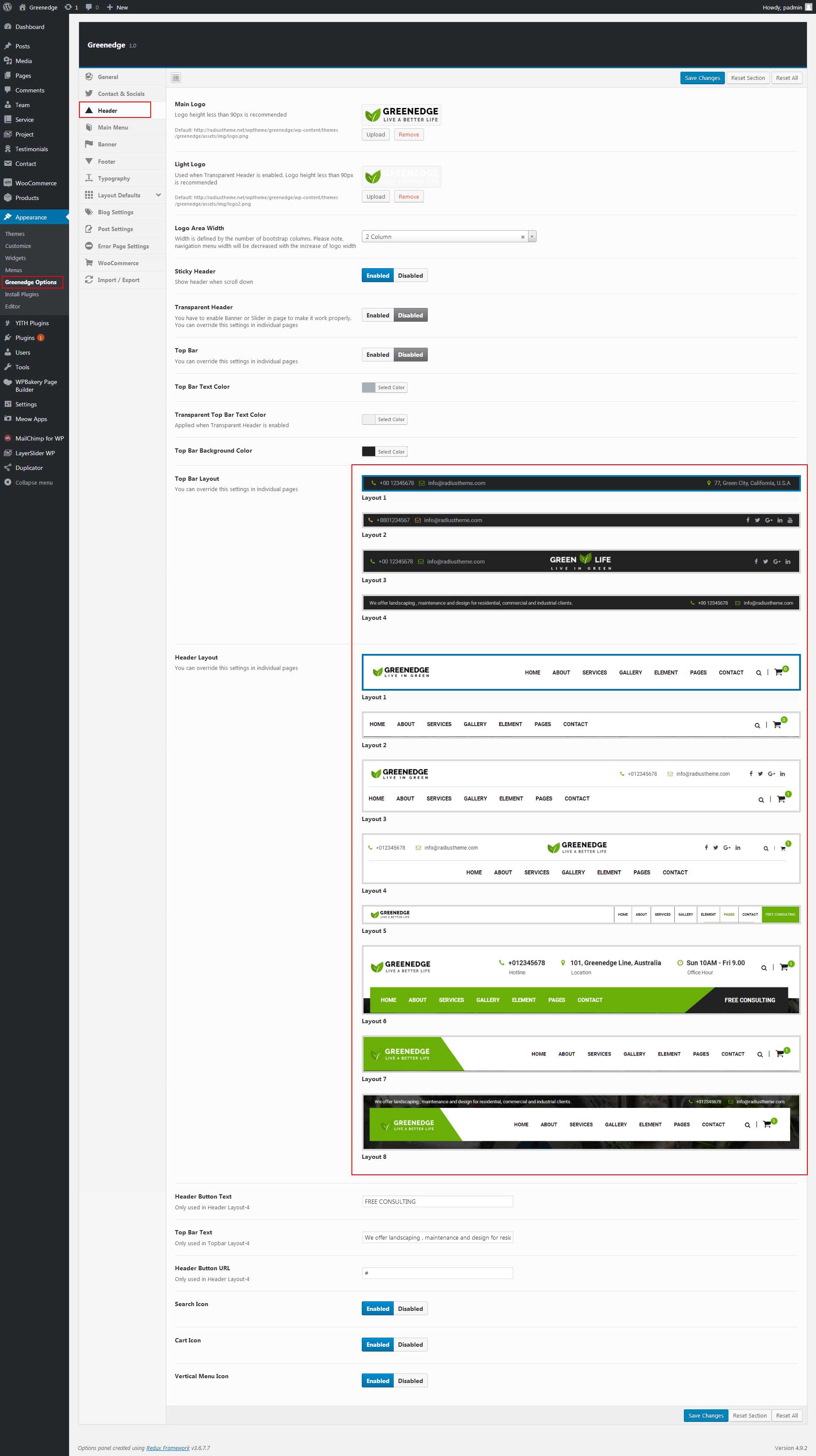The width and height of the screenshot is (816, 1456).
Task: Click the top Save Changes button
Action: [702, 78]
